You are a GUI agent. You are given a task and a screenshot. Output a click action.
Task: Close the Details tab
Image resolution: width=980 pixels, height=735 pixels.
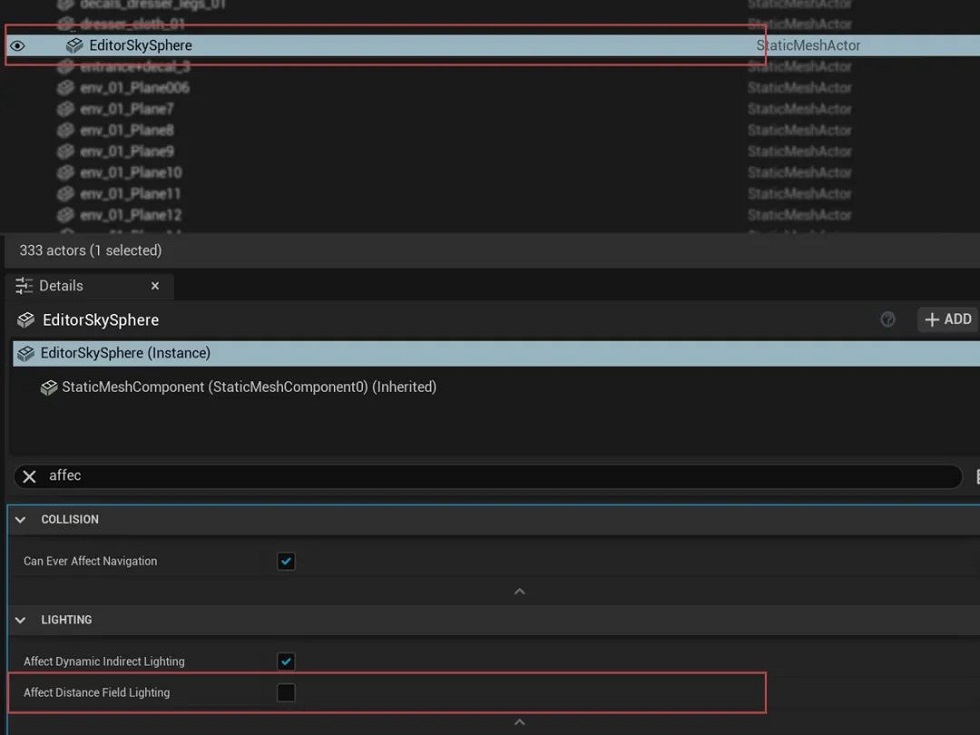point(155,286)
